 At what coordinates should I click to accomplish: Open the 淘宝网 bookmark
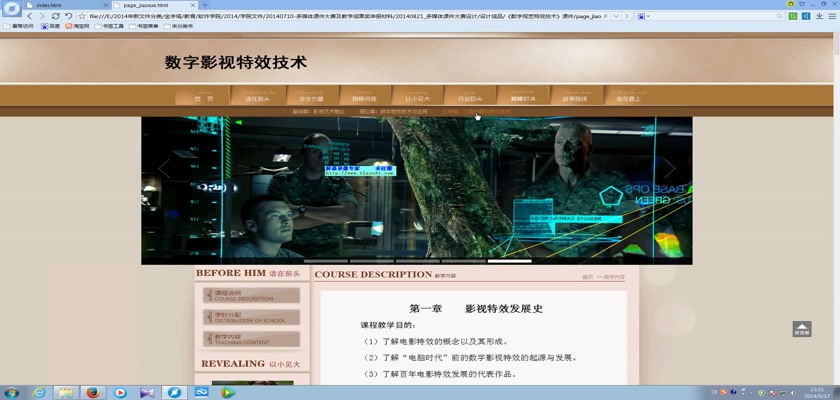coord(78,26)
